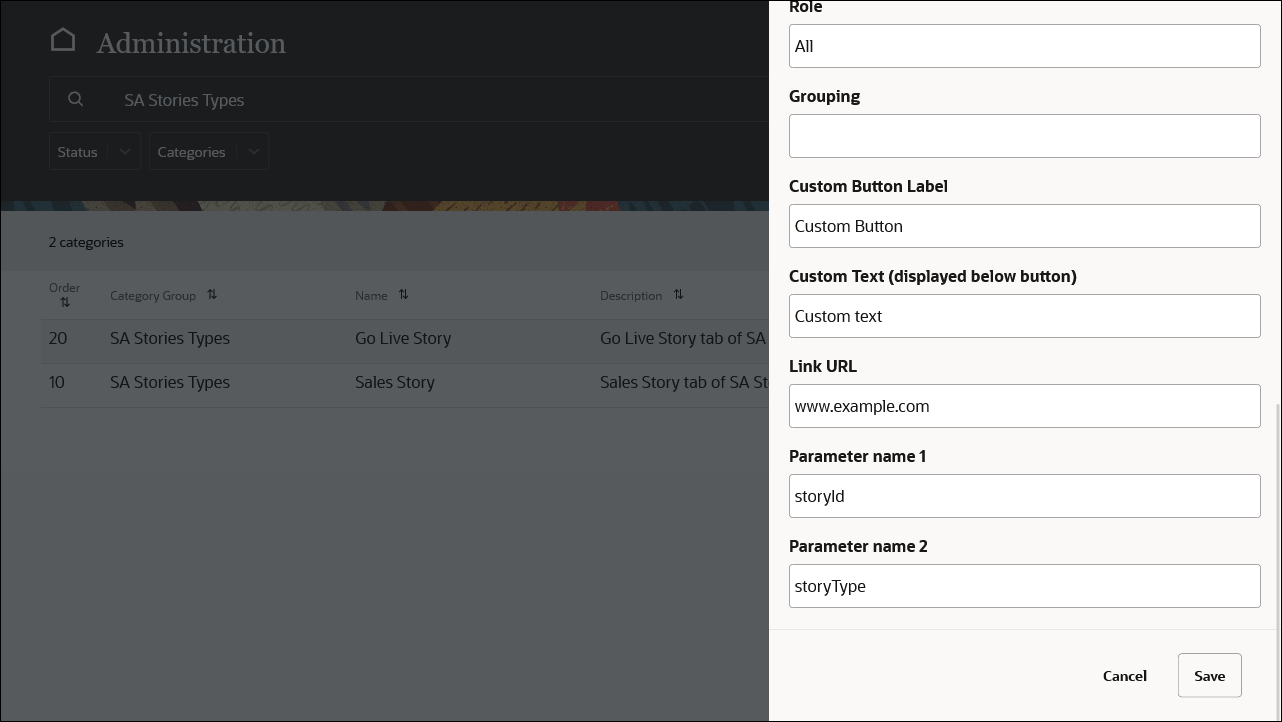
Task: Click the search magnifier icon
Action: [x=76, y=99]
